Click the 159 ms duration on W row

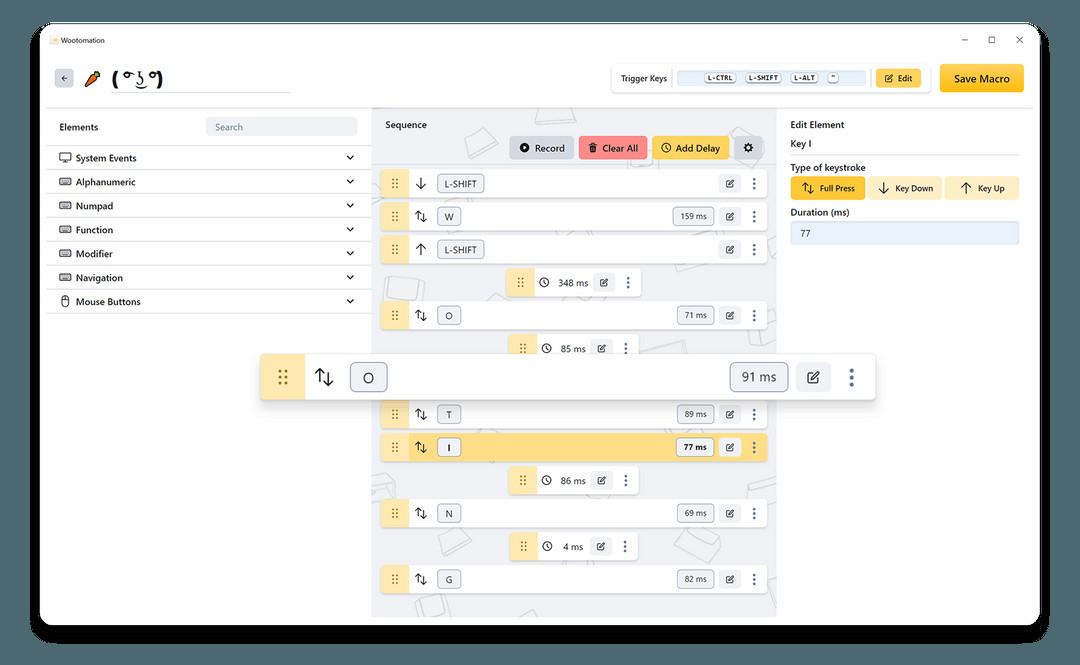pyautogui.click(x=694, y=216)
